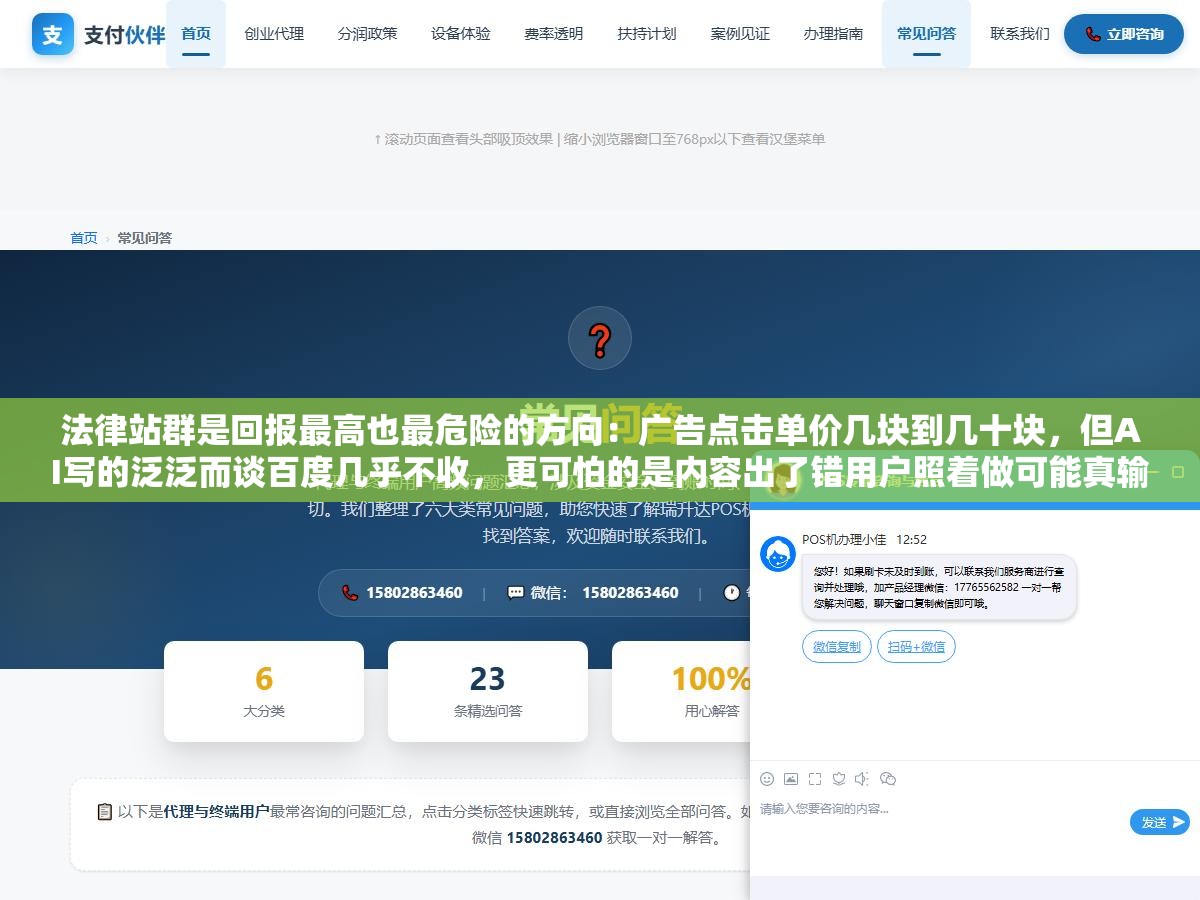Go to 首页 in top navigation
Viewport: 1200px width, 900px height.
196,34
